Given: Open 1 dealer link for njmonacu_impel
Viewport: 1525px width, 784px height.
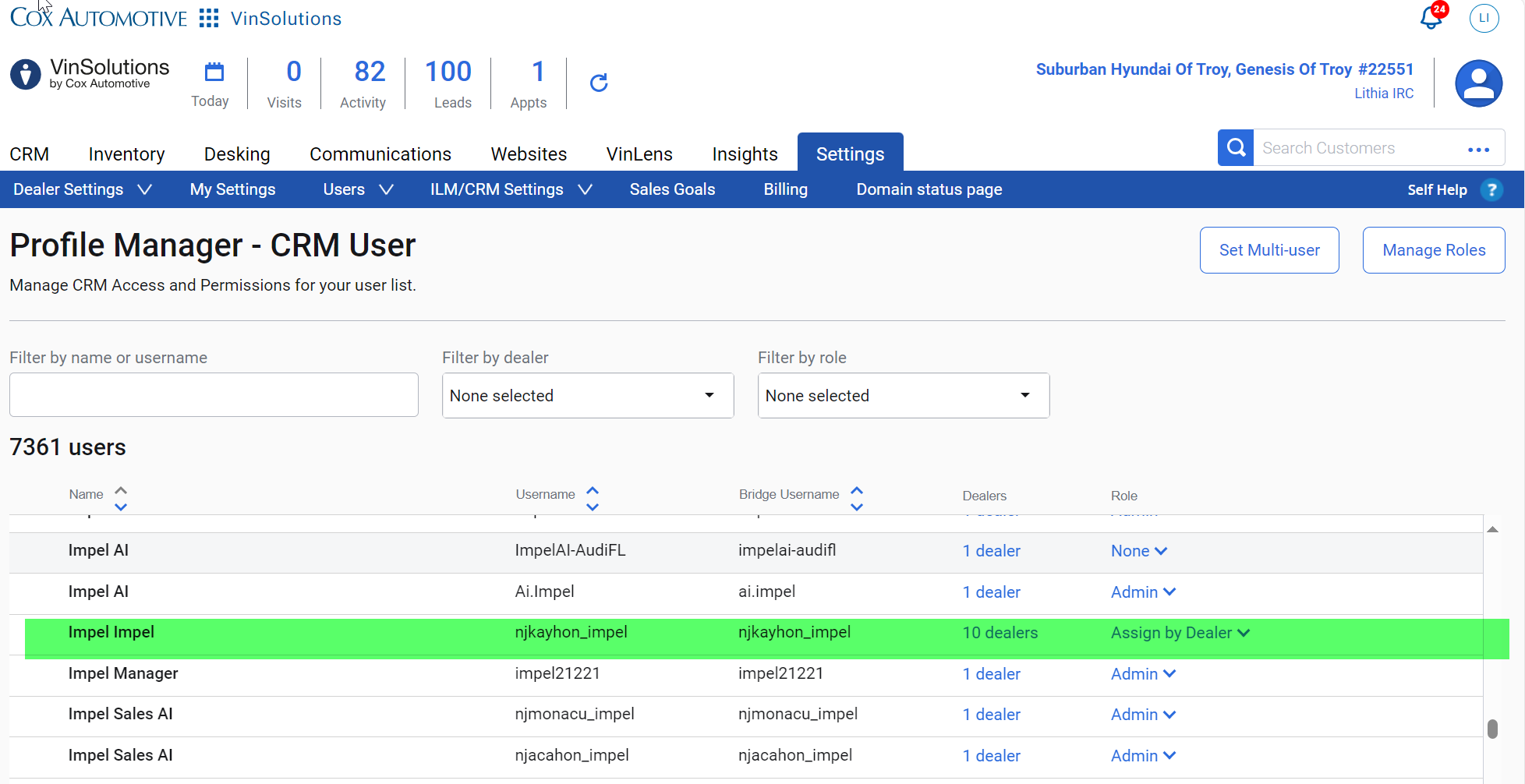Looking at the screenshot, I should pyautogui.click(x=991, y=715).
